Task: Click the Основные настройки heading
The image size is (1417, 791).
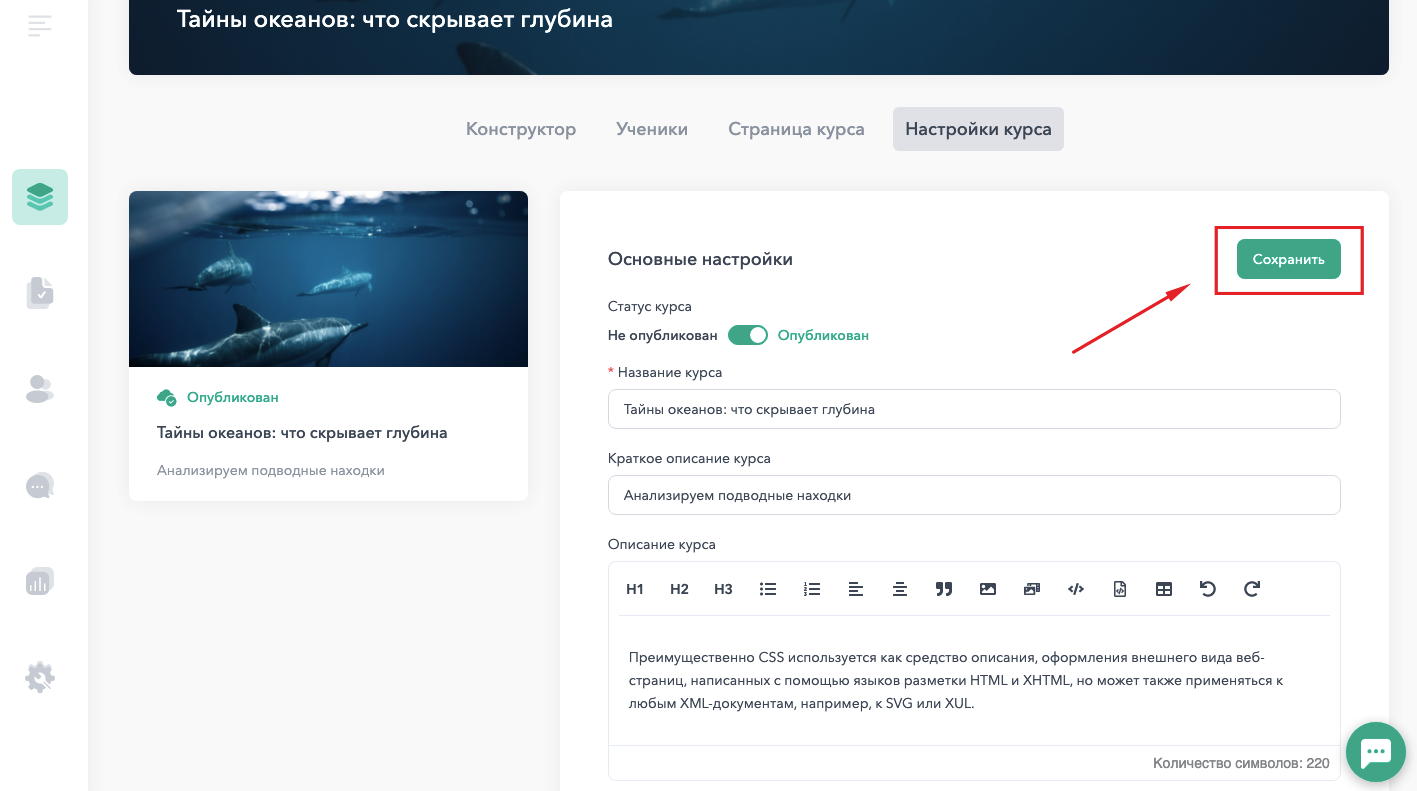Action: [700, 259]
